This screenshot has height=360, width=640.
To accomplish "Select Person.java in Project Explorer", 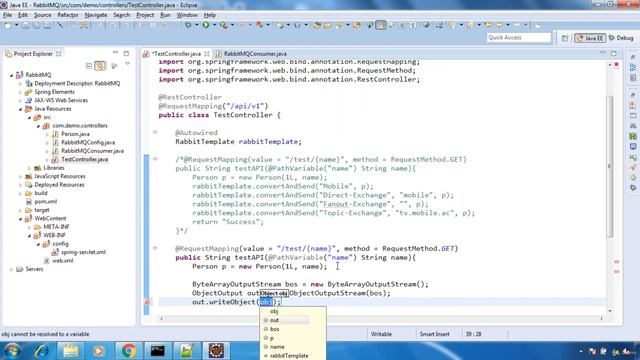I will pyautogui.click(x=75, y=134).
